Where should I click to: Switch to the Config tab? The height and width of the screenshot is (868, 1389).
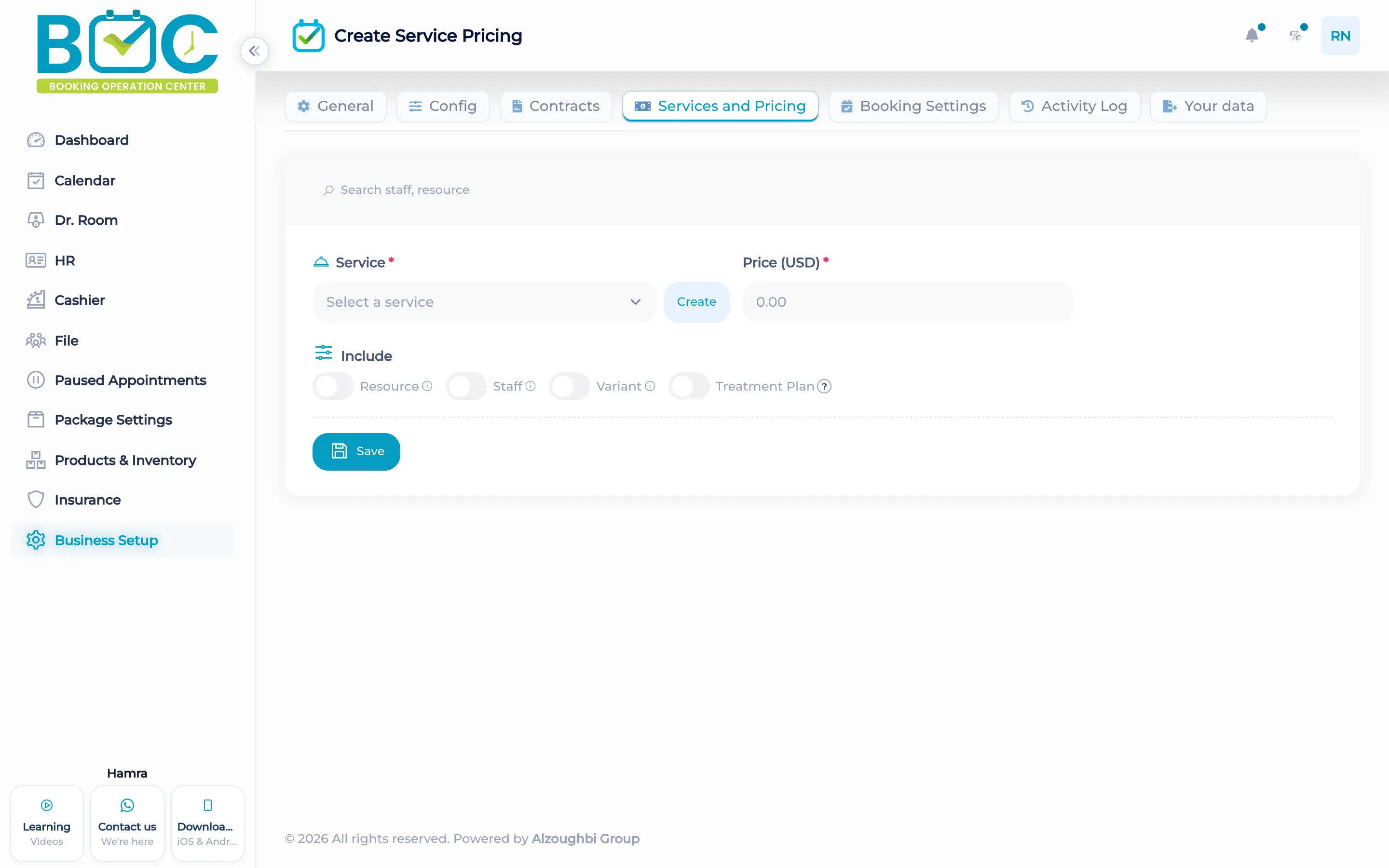tap(443, 106)
